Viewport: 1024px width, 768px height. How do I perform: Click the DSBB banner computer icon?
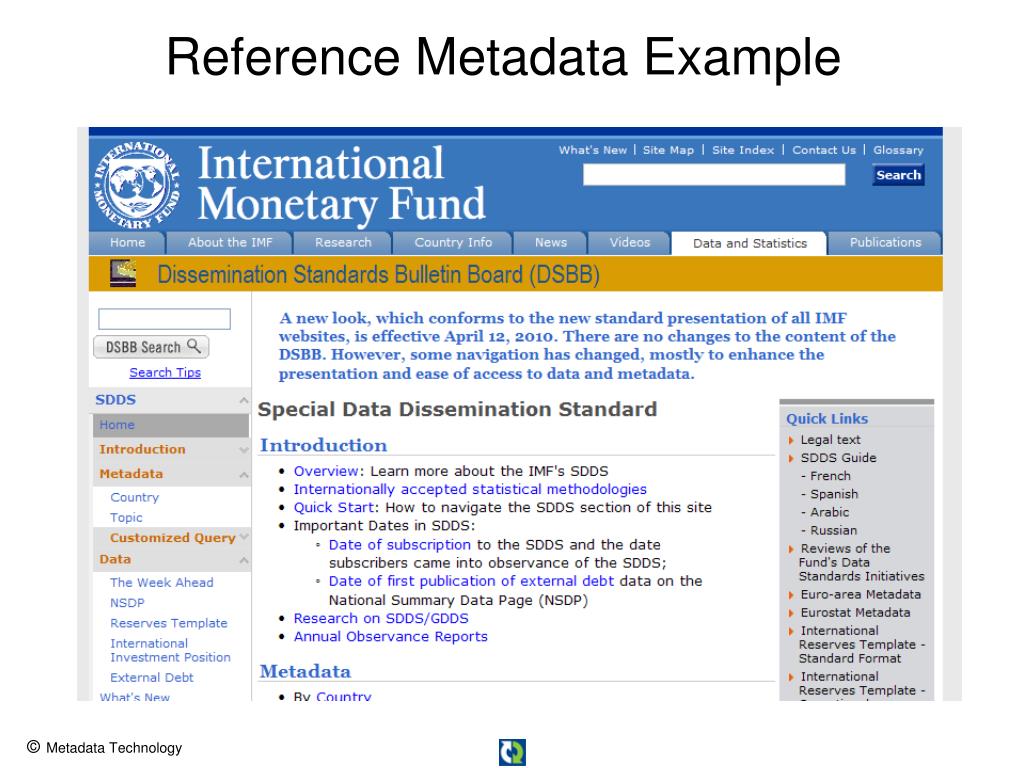pyautogui.click(x=123, y=273)
